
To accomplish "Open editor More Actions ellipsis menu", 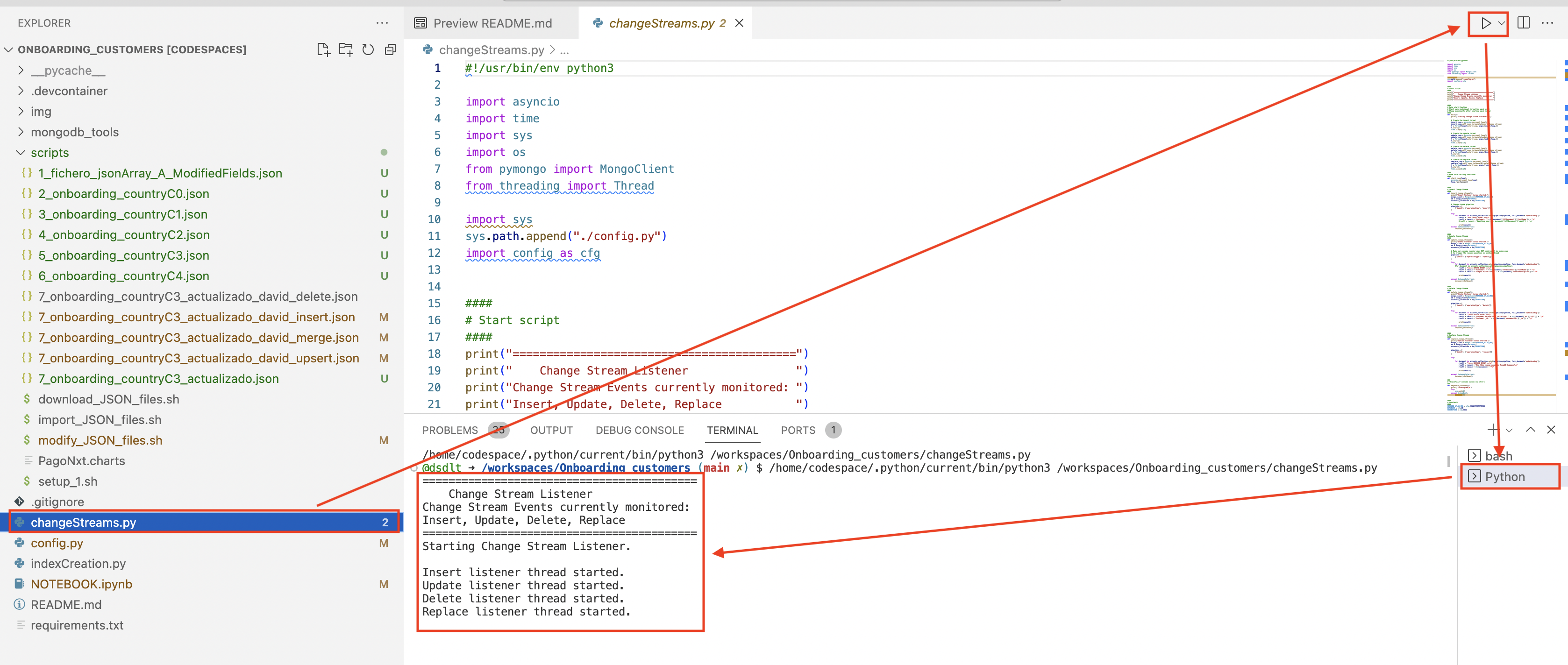I will coord(1547,23).
